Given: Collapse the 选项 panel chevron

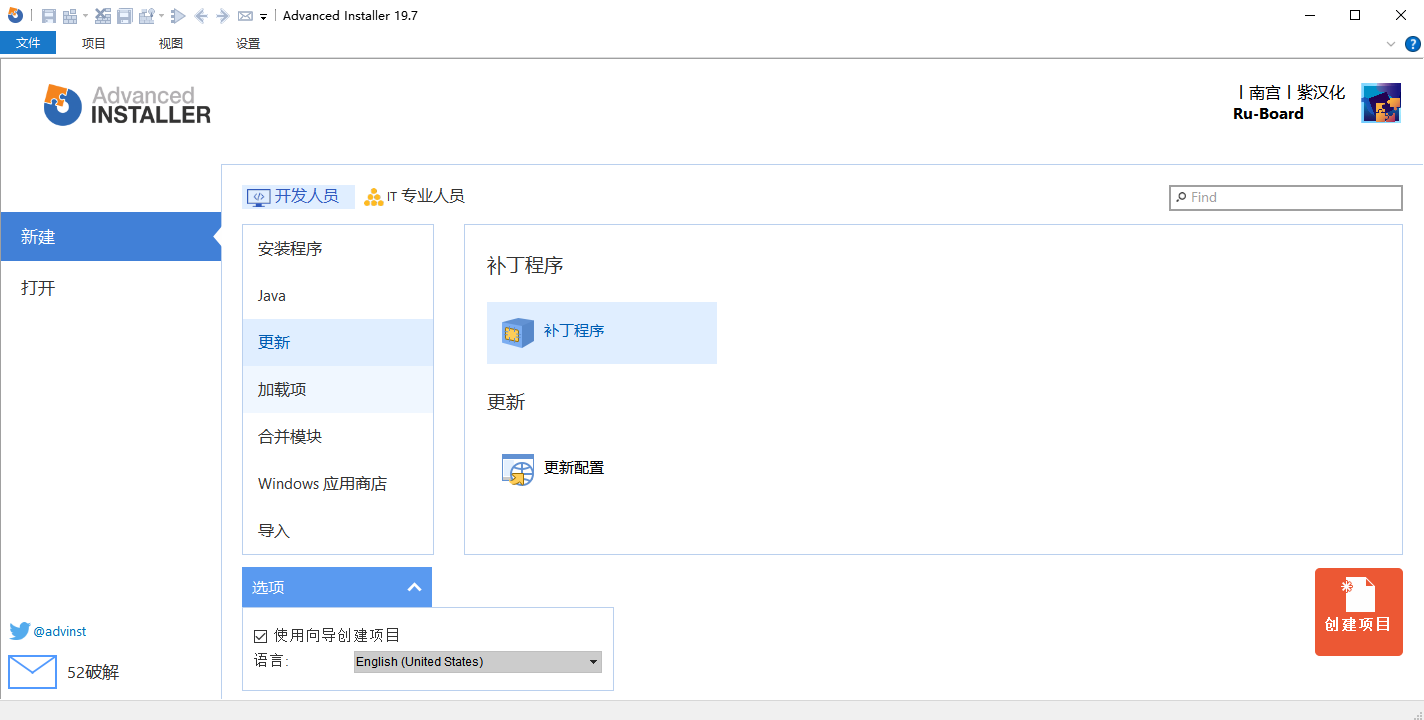Looking at the screenshot, I should (x=414, y=587).
